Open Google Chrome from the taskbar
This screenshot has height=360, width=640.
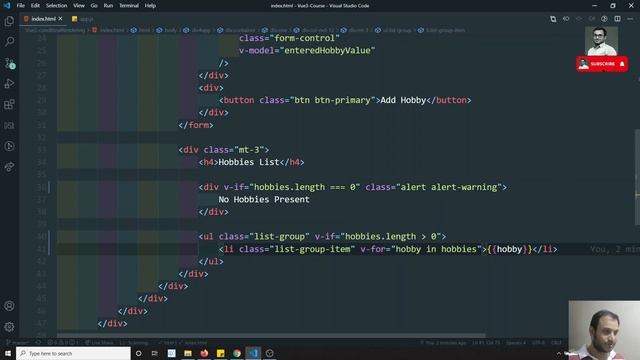237,353
